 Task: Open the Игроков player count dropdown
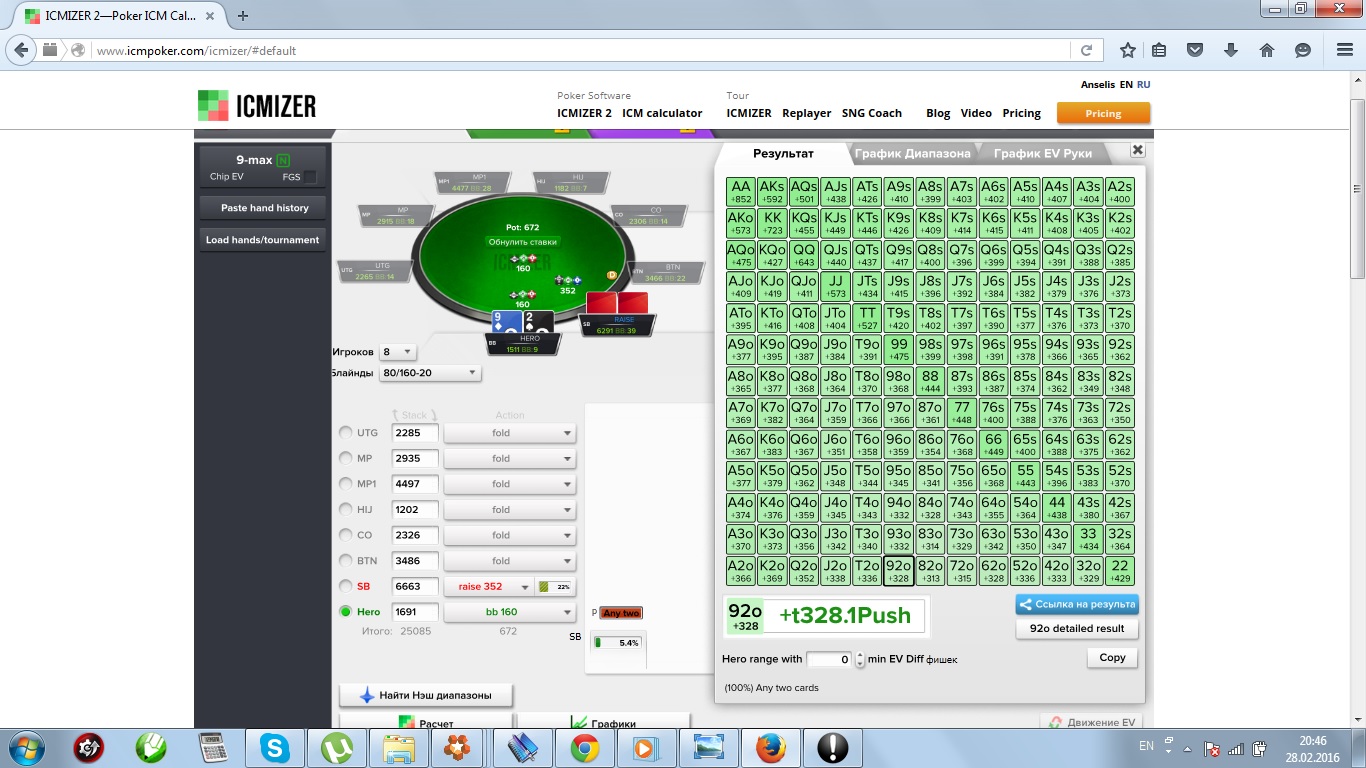pos(397,352)
